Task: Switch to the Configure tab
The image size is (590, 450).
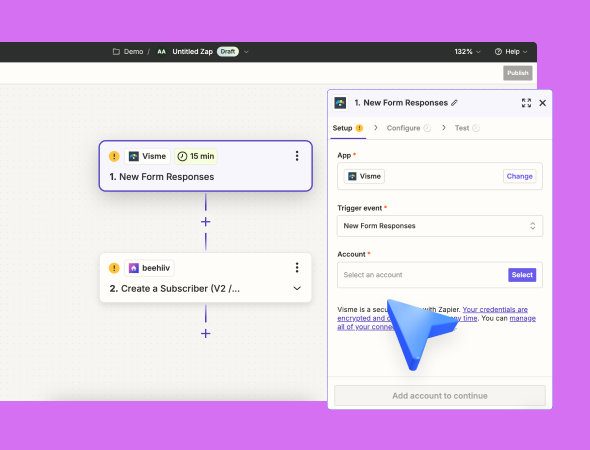Action: tap(409, 128)
